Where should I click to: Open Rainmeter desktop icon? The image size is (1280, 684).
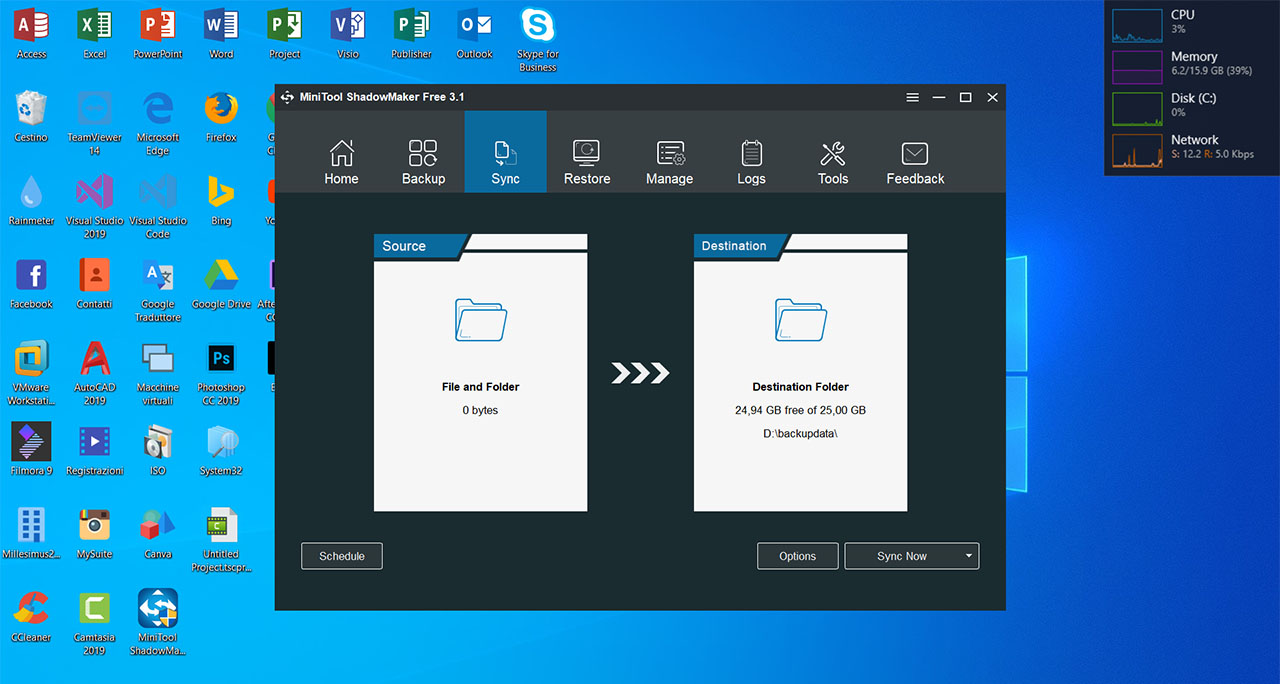pyautogui.click(x=31, y=199)
